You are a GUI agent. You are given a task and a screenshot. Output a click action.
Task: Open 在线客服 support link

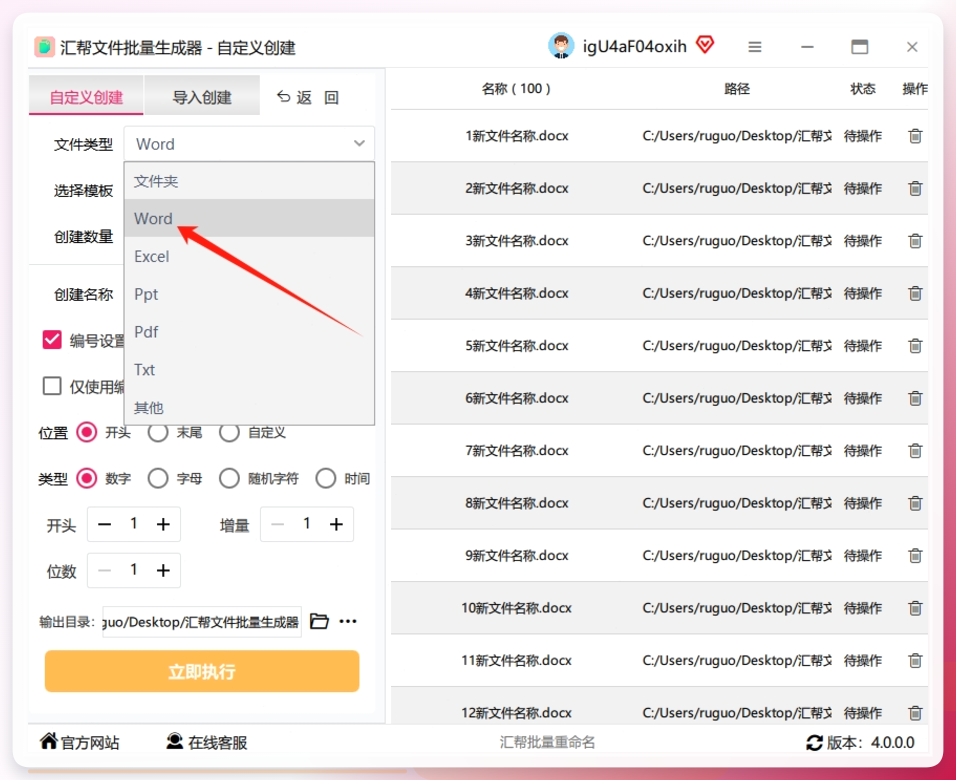[207, 742]
